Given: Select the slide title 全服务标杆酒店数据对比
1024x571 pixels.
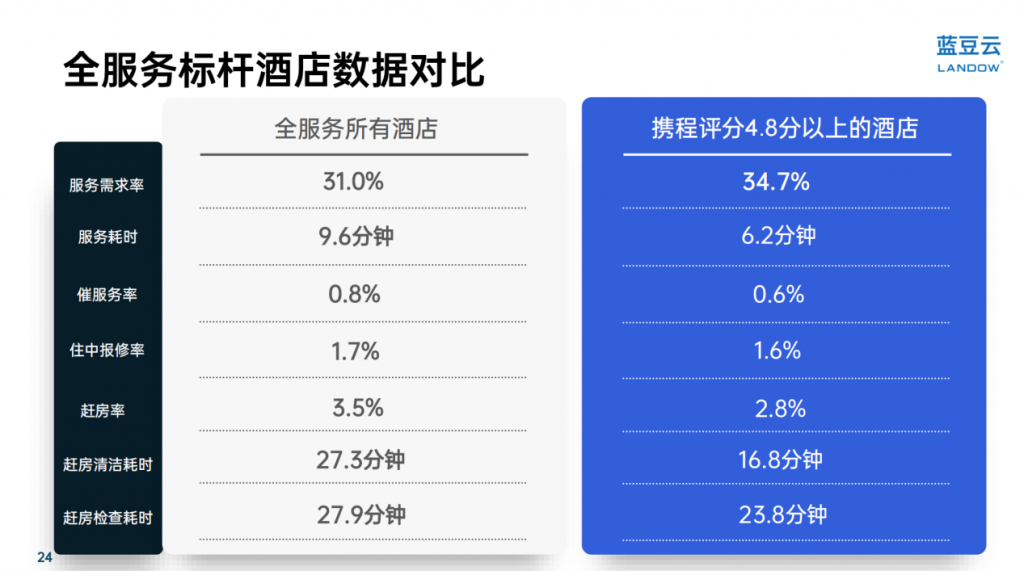Looking at the screenshot, I should tap(274, 69).
